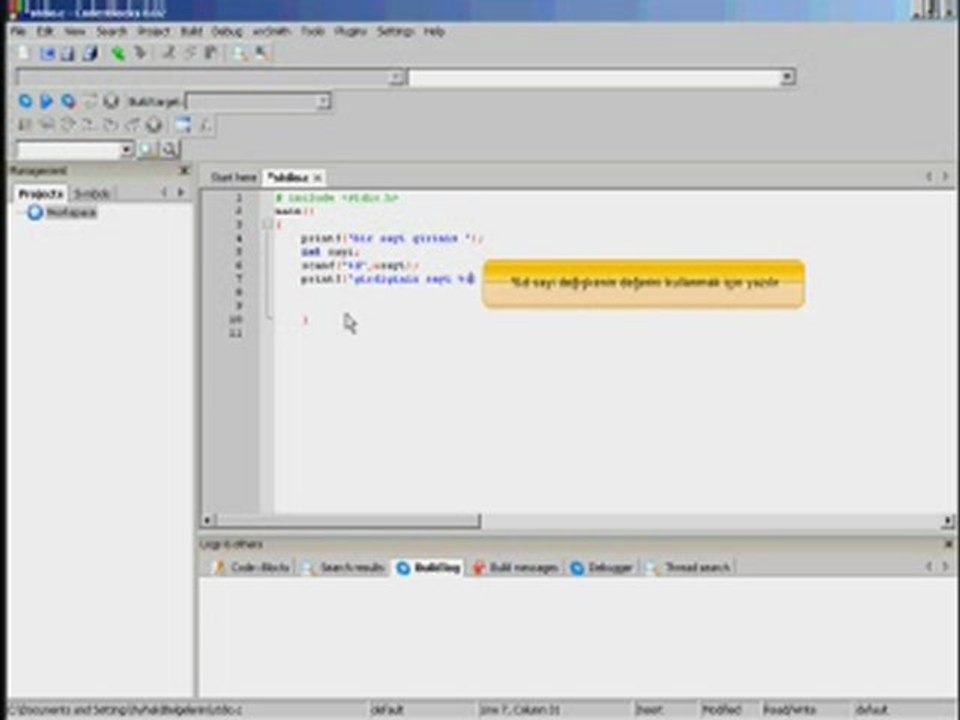960x720 pixels.
Task: Open the wxSmith menu
Action: (271, 31)
